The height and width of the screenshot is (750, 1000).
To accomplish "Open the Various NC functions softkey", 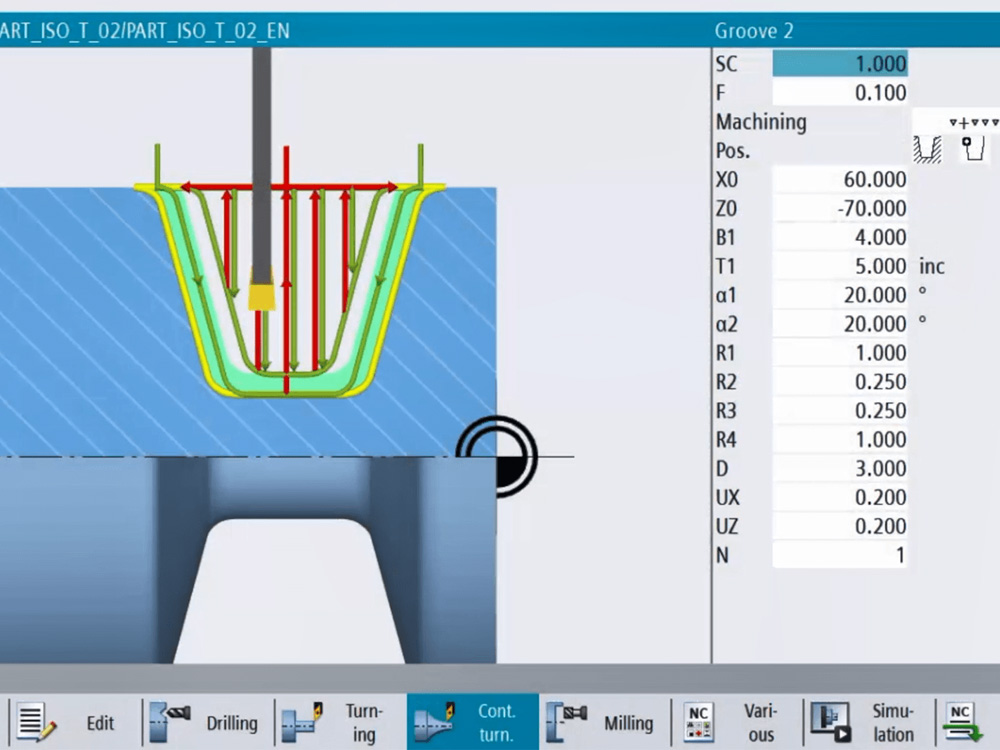I will [x=738, y=722].
